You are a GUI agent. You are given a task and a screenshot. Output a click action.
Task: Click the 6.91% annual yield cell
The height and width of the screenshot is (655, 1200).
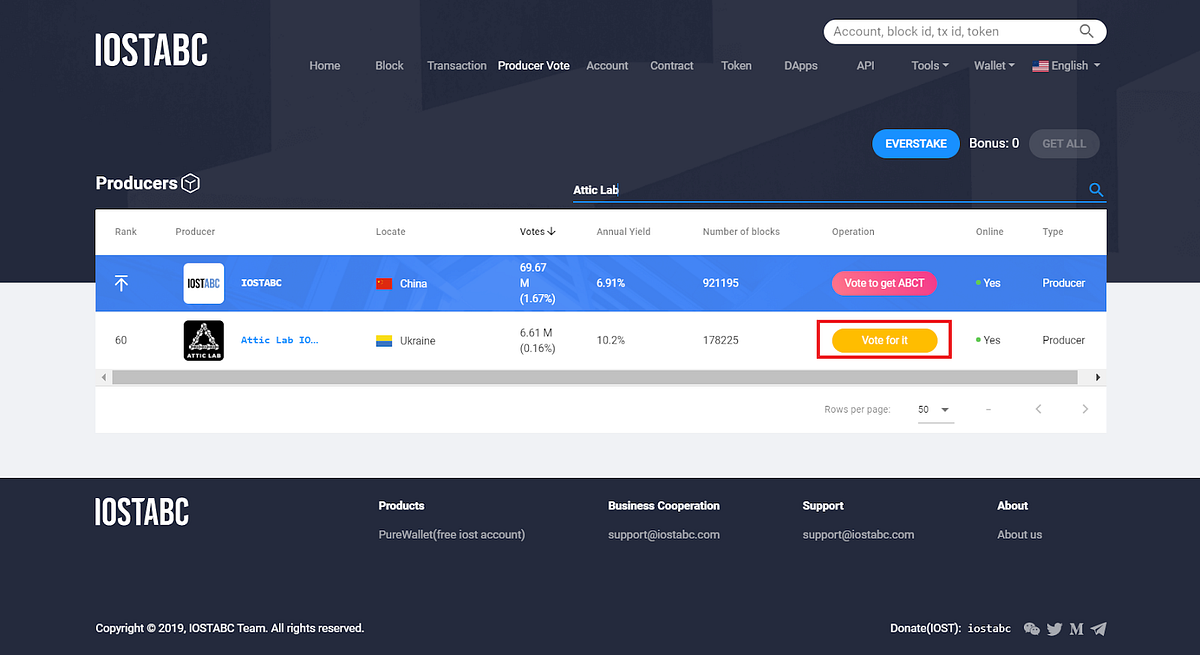(x=611, y=283)
